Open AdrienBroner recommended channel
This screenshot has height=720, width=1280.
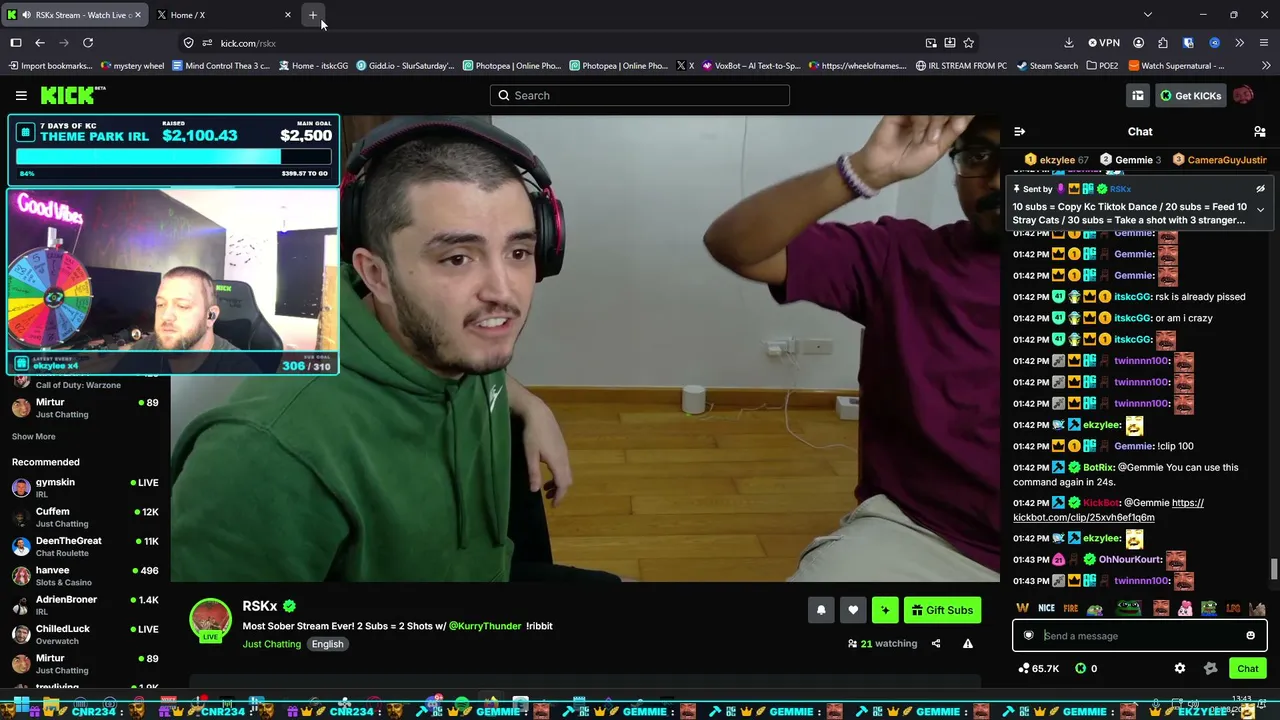coord(85,605)
